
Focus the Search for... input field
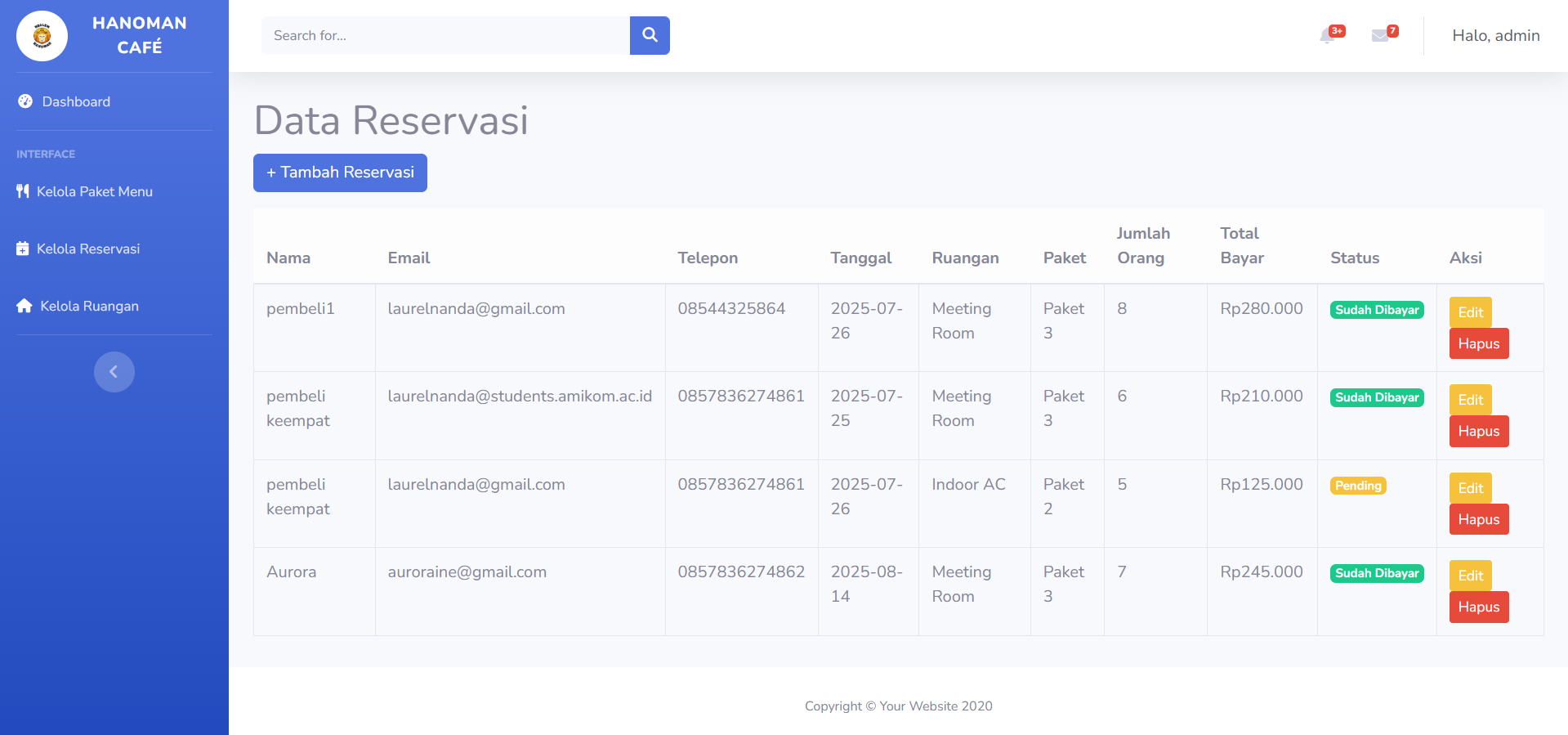pos(445,35)
